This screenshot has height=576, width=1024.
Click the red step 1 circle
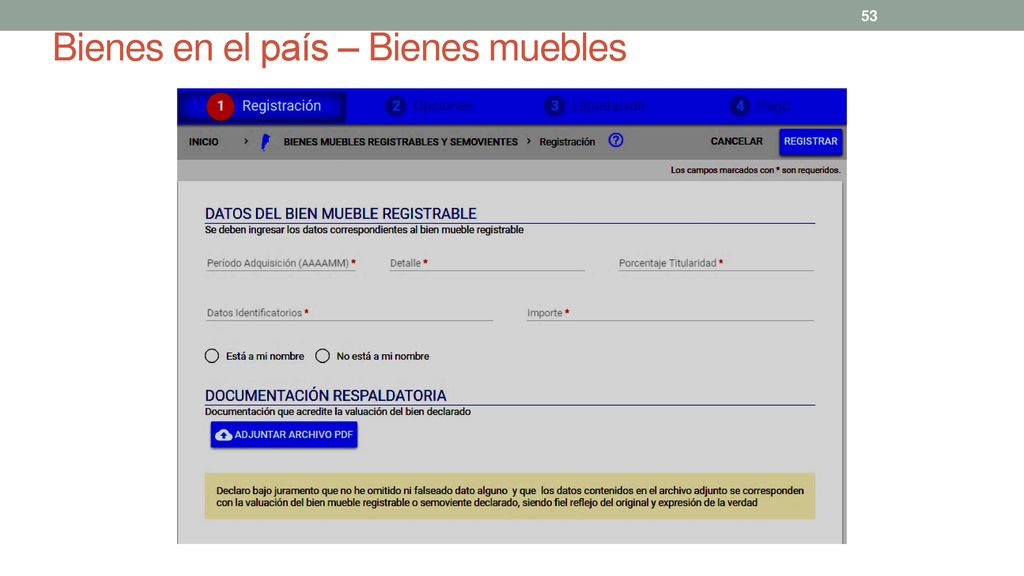[x=220, y=106]
